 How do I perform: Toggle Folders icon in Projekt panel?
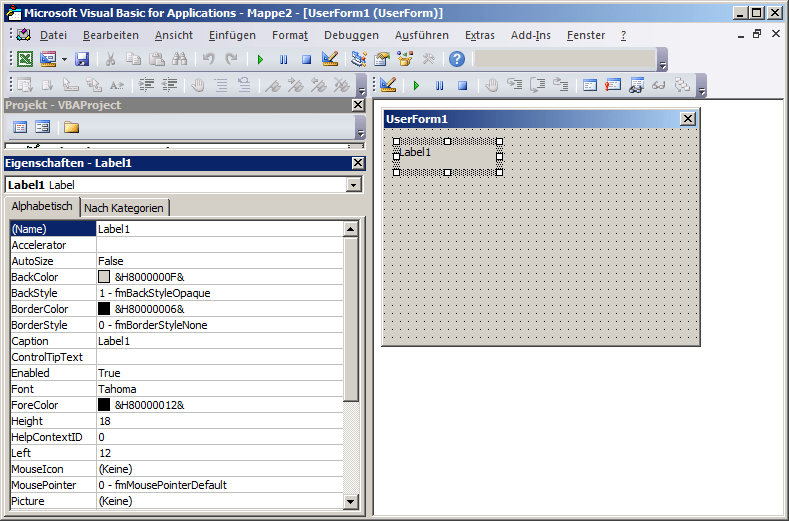pos(71,127)
